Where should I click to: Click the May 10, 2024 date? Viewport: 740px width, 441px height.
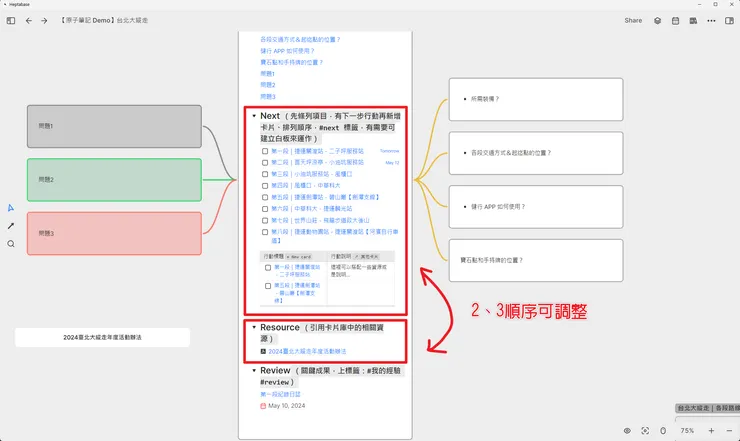[286, 406]
